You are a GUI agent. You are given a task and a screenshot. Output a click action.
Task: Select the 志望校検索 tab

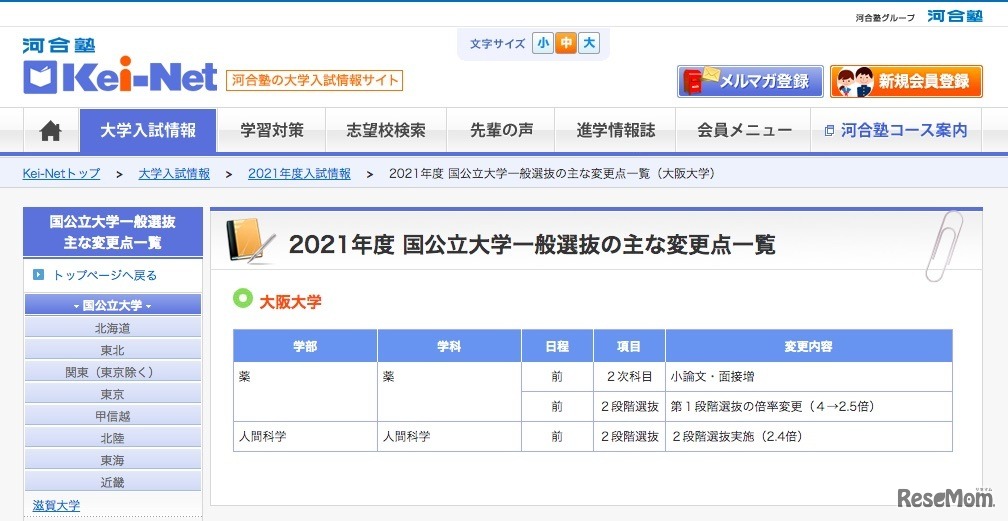tap(386, 131)
